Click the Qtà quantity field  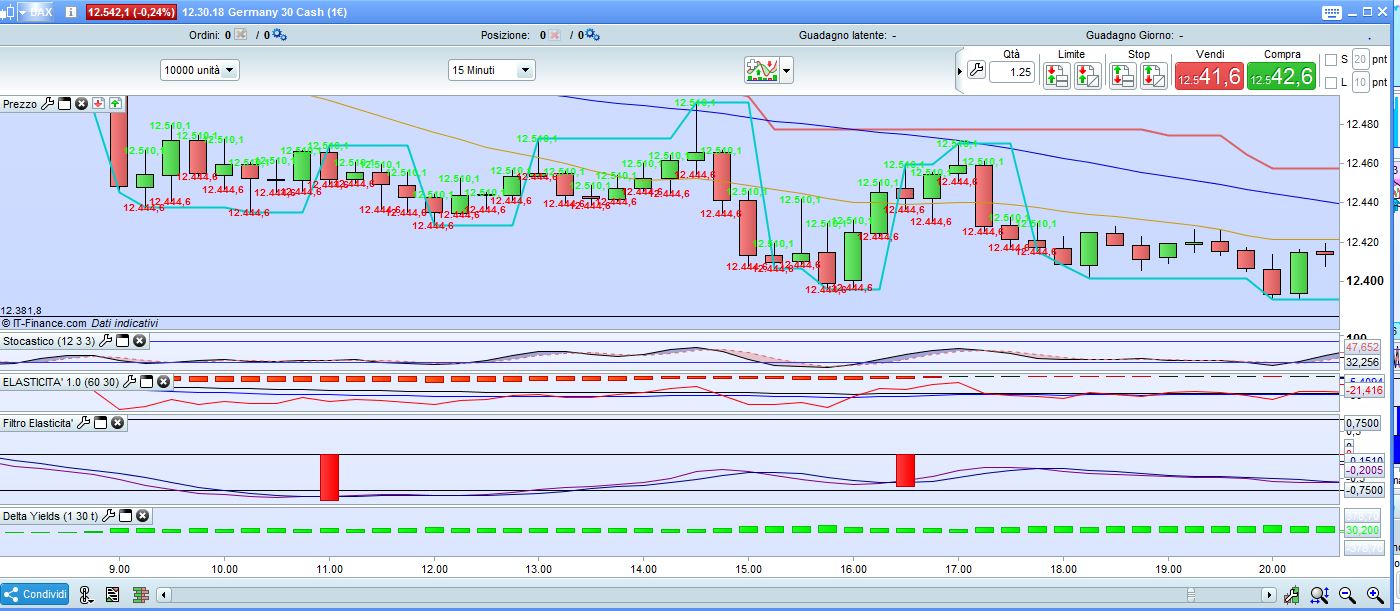pos(1012,72)
